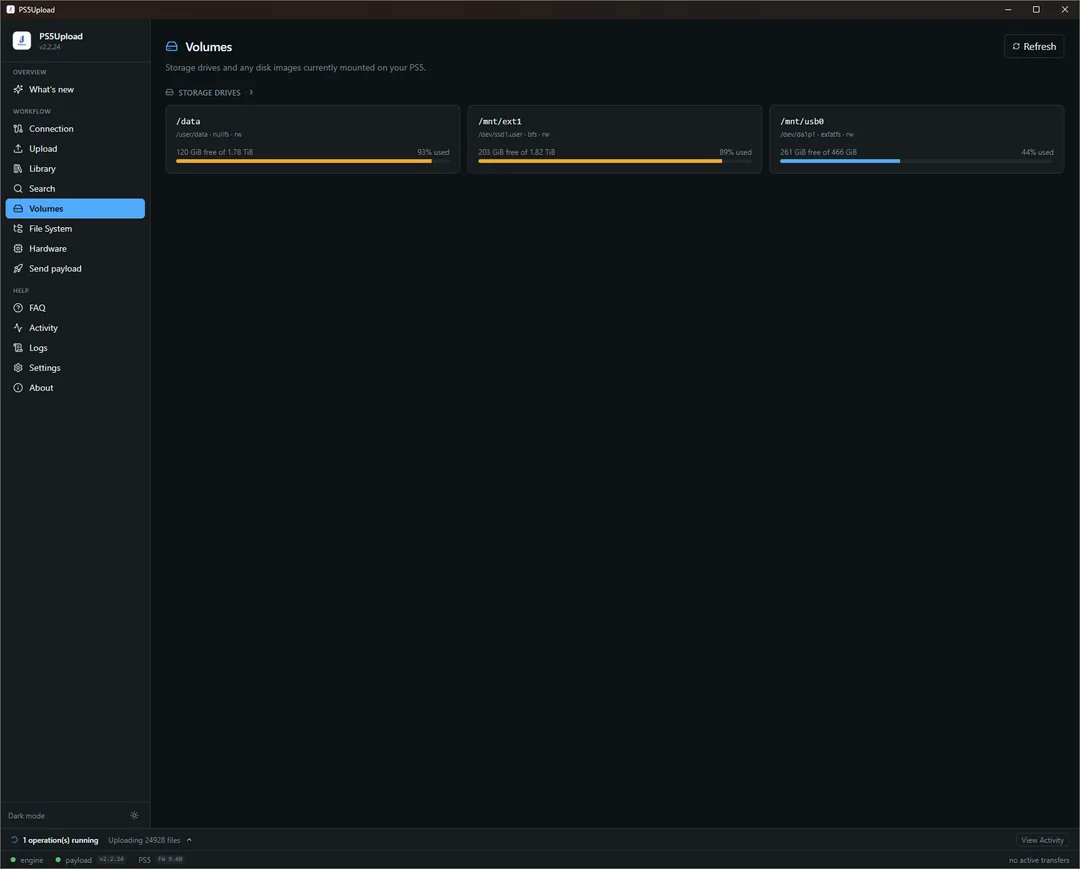Image resolution: width=1080 pixels, height=869 pixels.
Task: Click "261 GiB free of 466 GiB" text
Action: point(818,152)
